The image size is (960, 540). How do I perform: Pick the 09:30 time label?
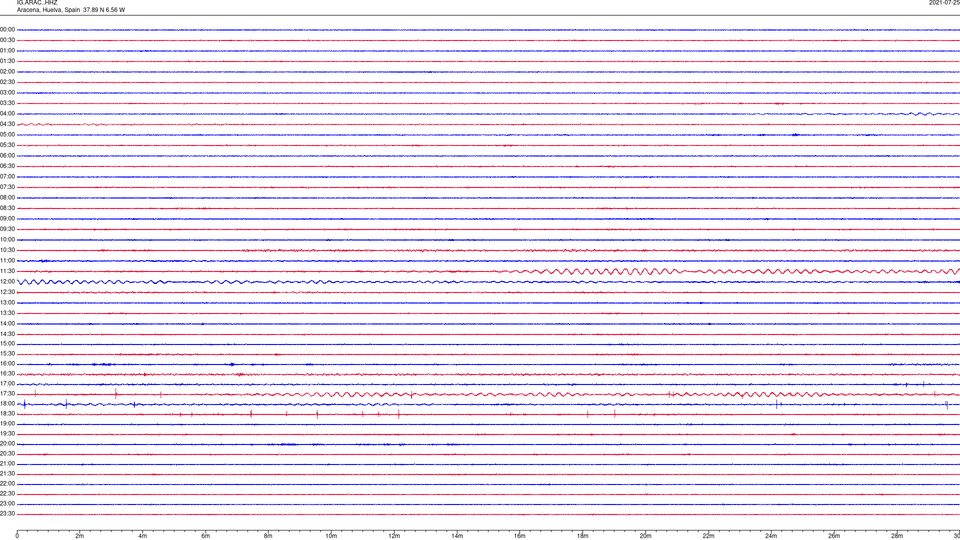tap(7, 230)
